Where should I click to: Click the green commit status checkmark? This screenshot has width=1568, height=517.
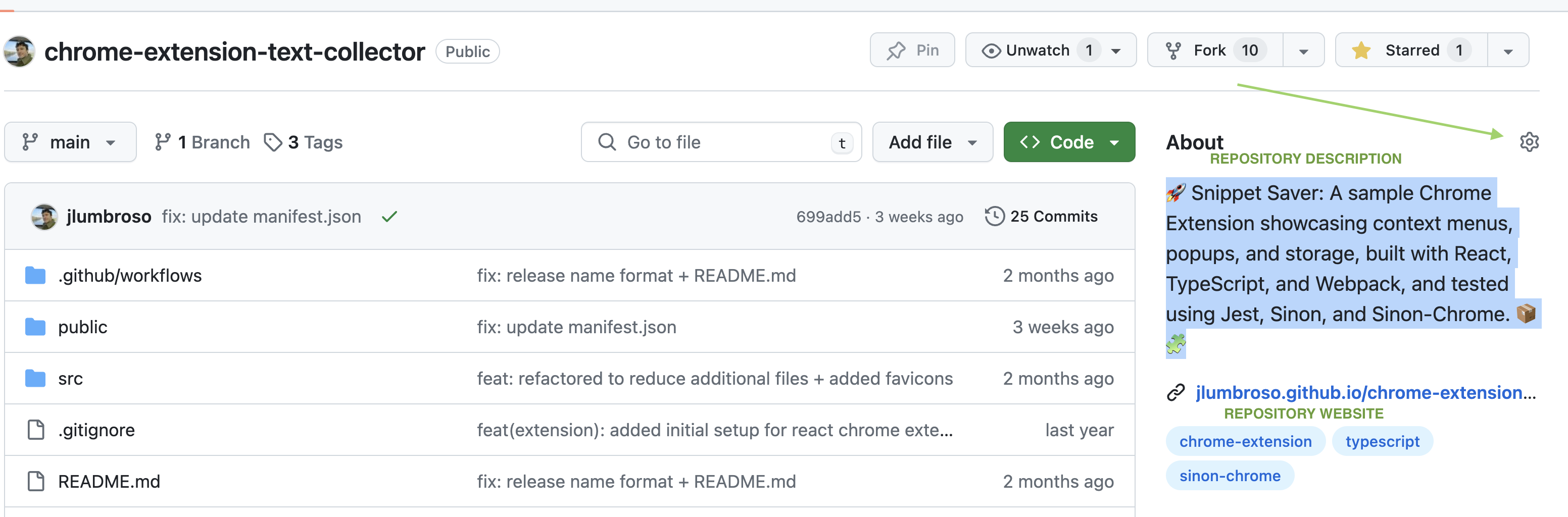click(389, 217)
